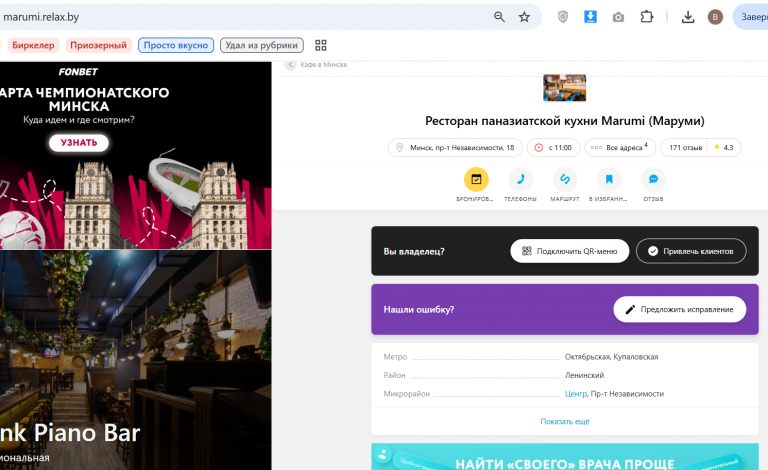The height and width of the screenshot is (470, 768).
Task: Click the Октябрьская, Купаловская metro text
Action: (611, 357)
